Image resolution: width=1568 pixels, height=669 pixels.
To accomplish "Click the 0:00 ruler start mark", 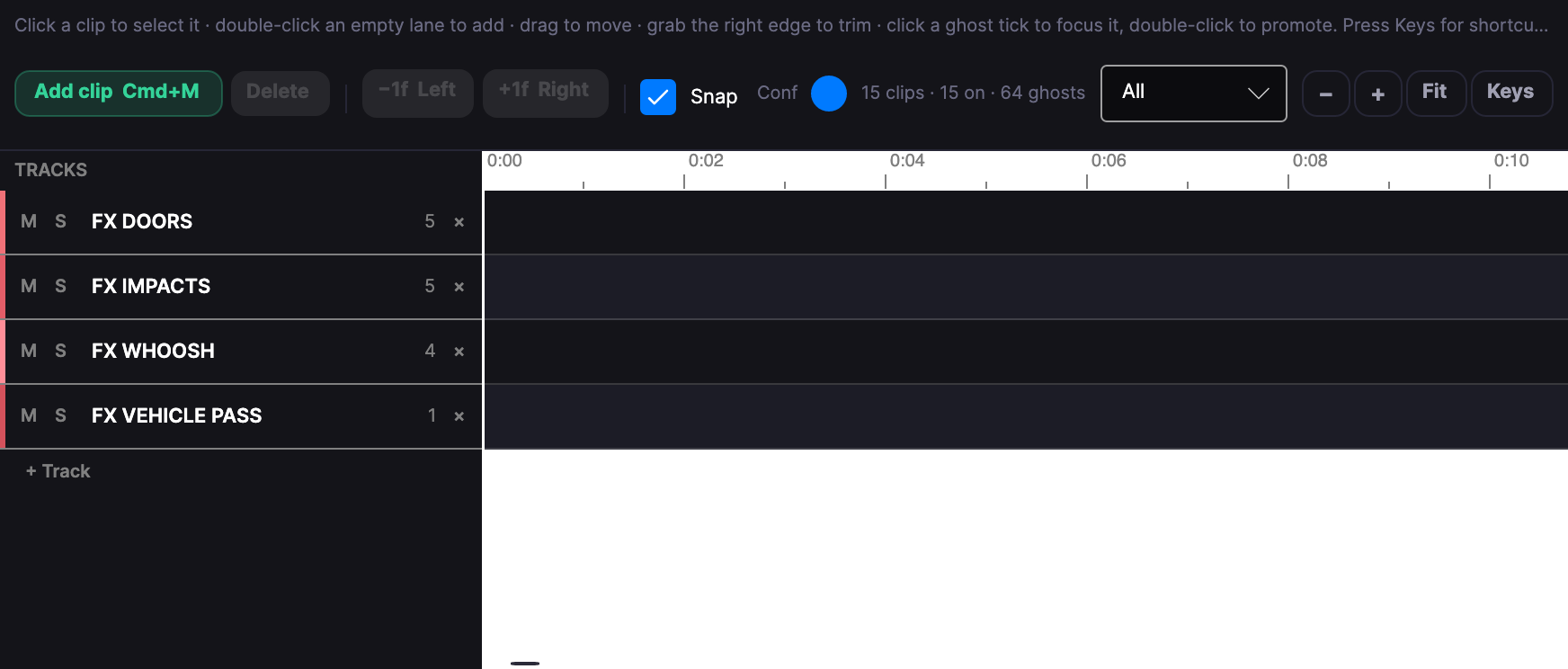I will [x=504, y=161].
